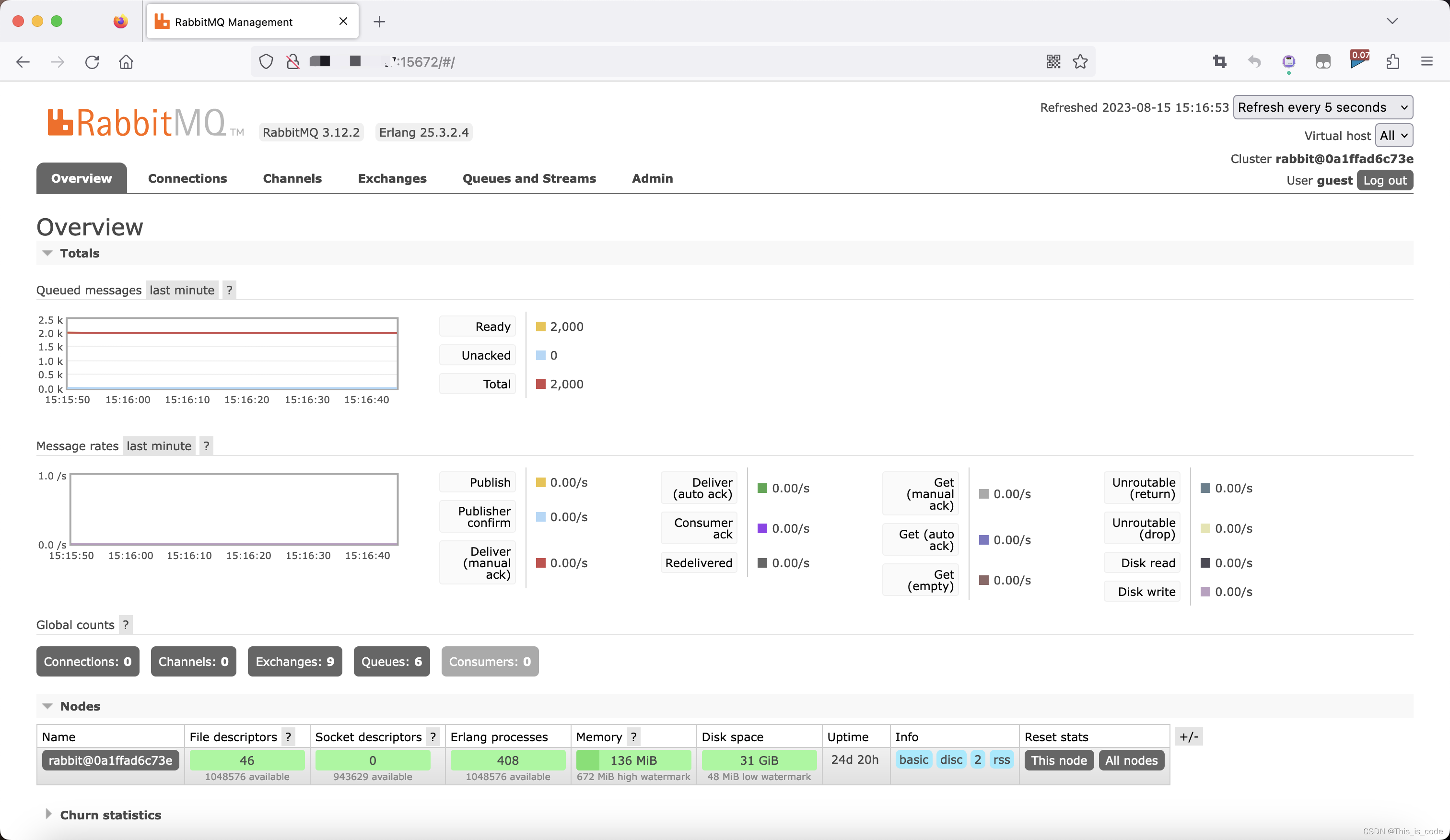Open the Virtual host All dropdown
This screenshot has height=840, width=1450.
click(1393, 136)
